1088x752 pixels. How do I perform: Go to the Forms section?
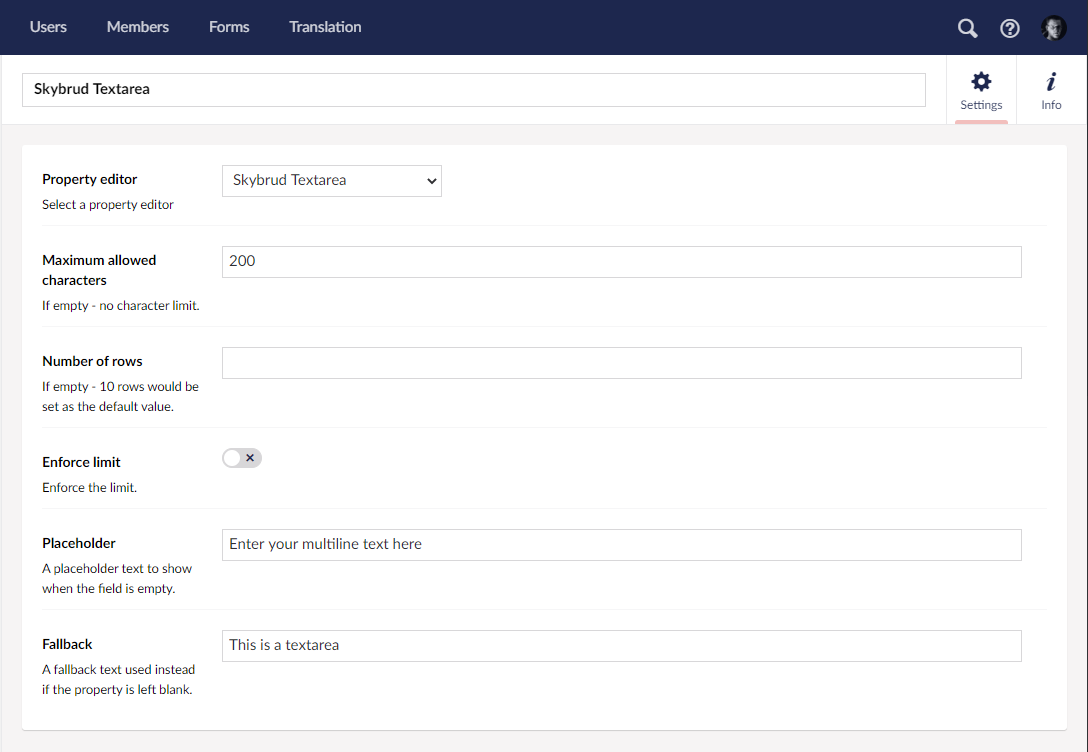(229, 27)
